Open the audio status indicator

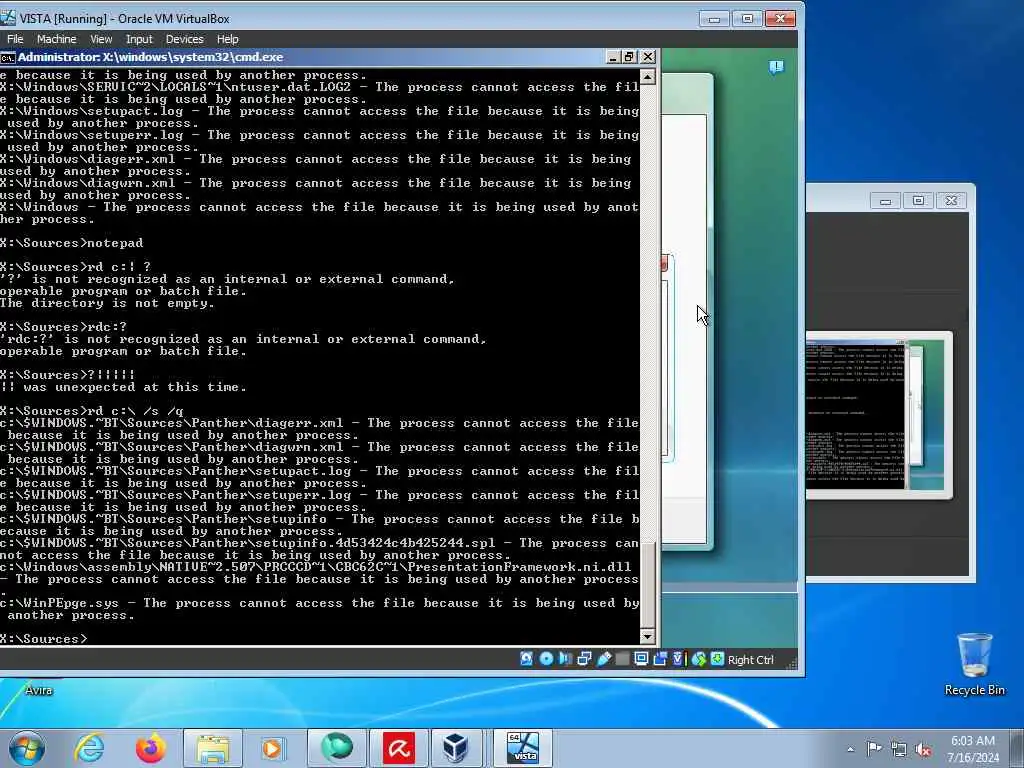(565, 659)
